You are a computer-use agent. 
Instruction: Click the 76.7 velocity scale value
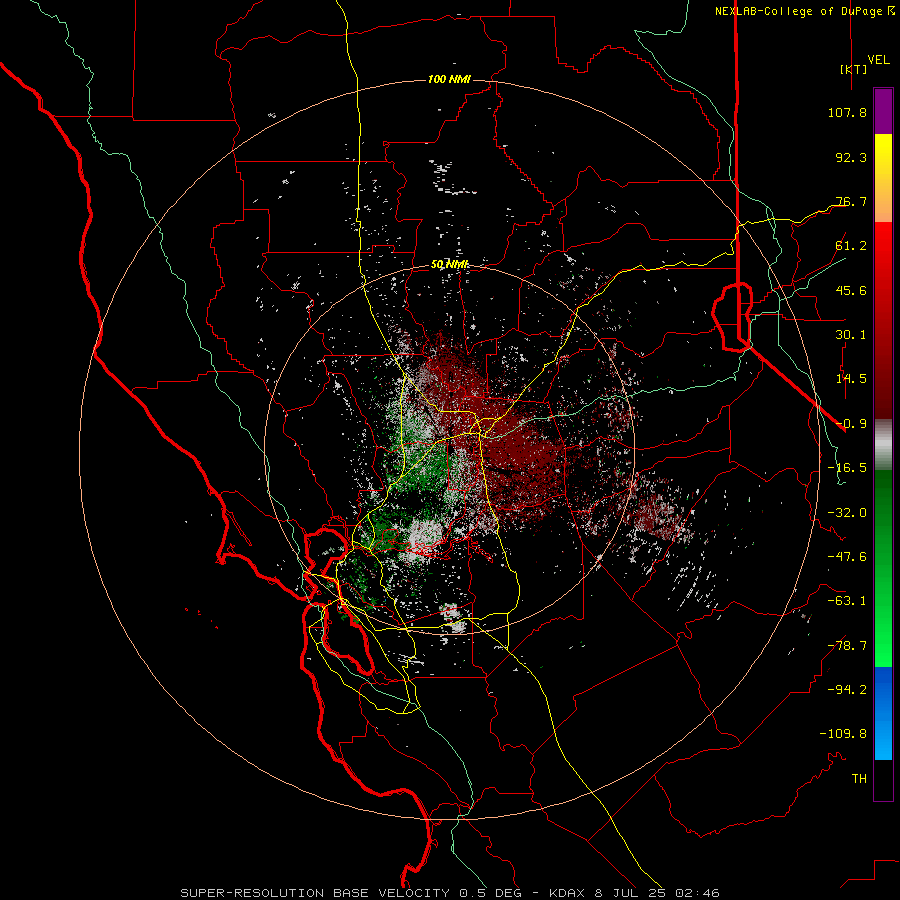(851, 201)
